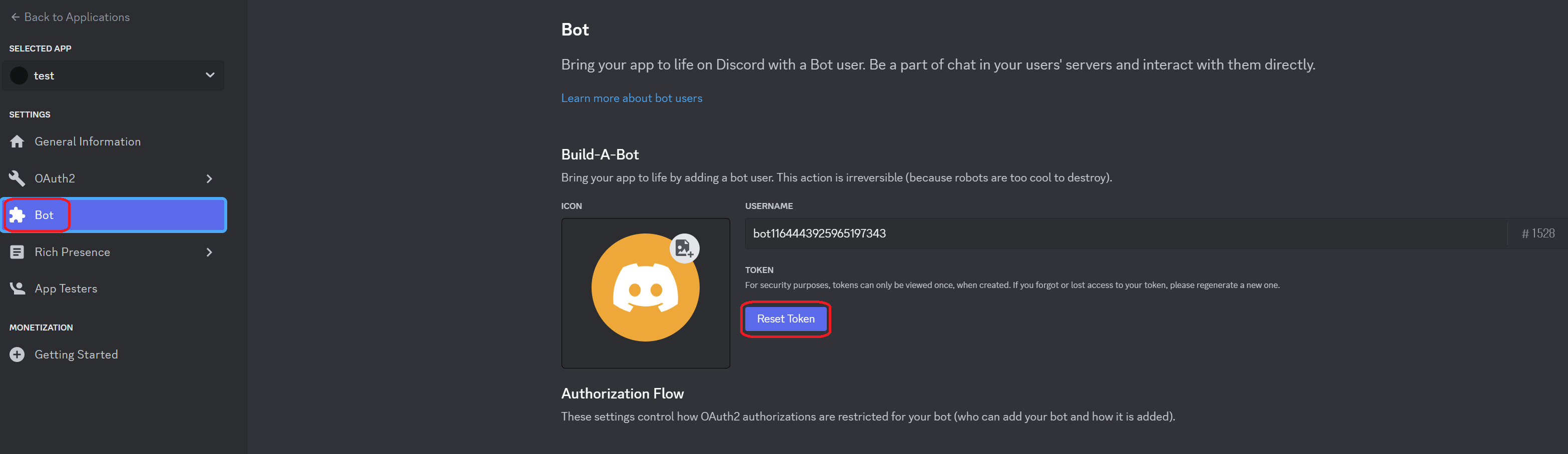Click the SETTINGS section label
The height and width of the screenshot is (454, 1568).
tap(30, 115)
